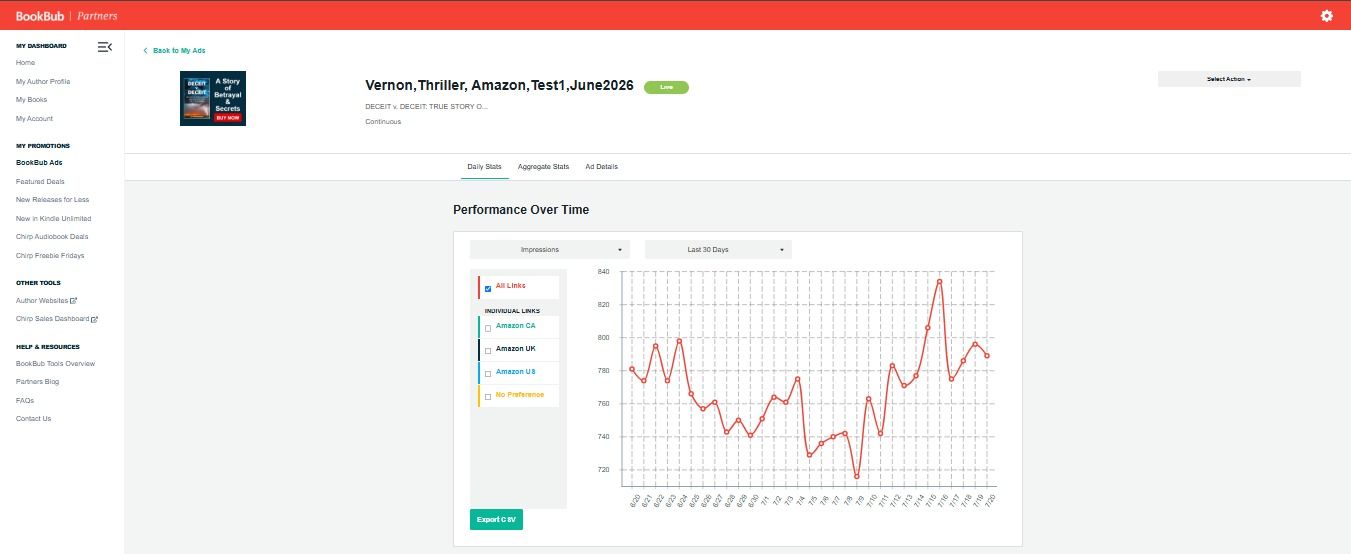The image size is (1351, 554).
Task: Click the back arrow beside Back to My Ads
Action: click(145, 50)
